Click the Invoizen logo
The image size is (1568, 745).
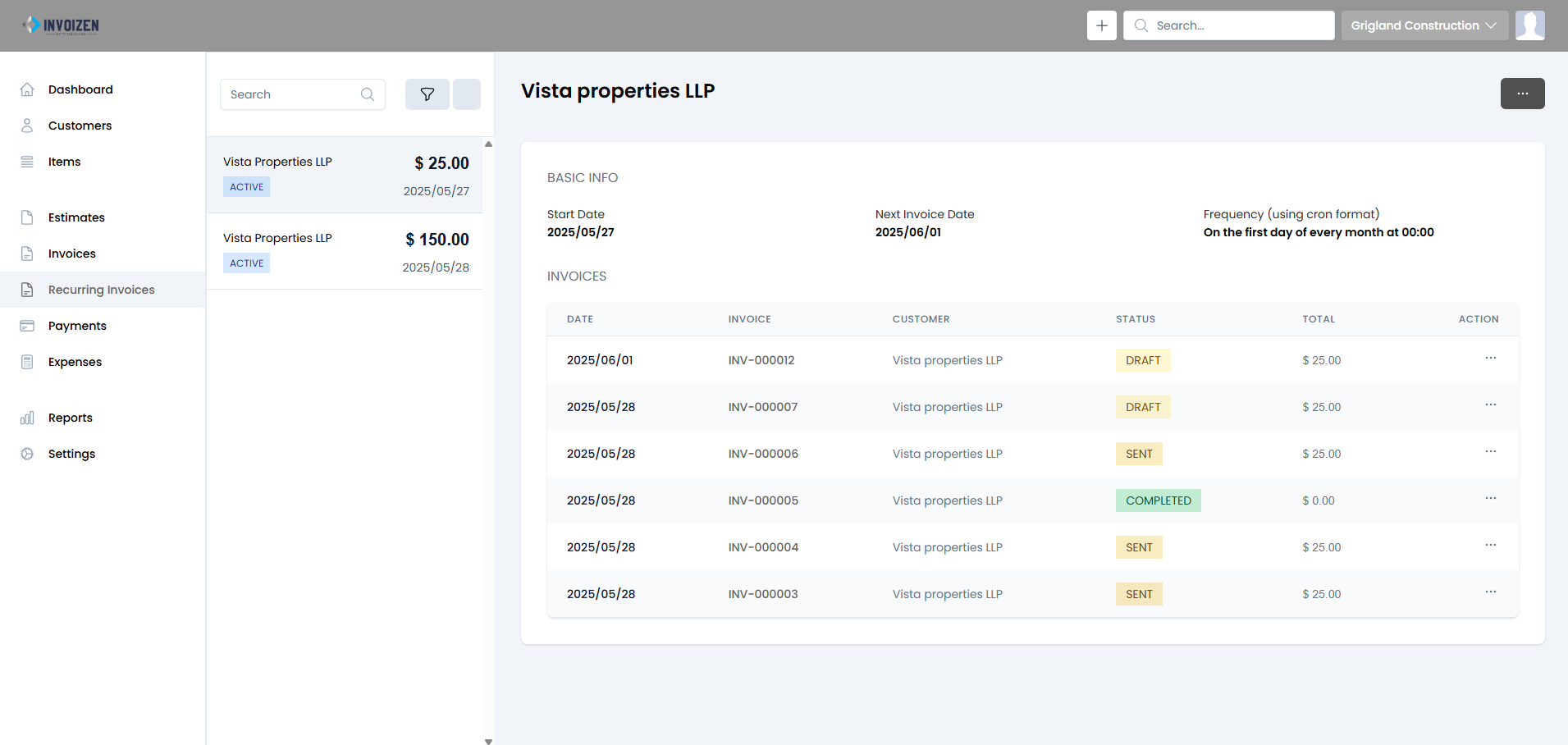click(x=60, y=25)
